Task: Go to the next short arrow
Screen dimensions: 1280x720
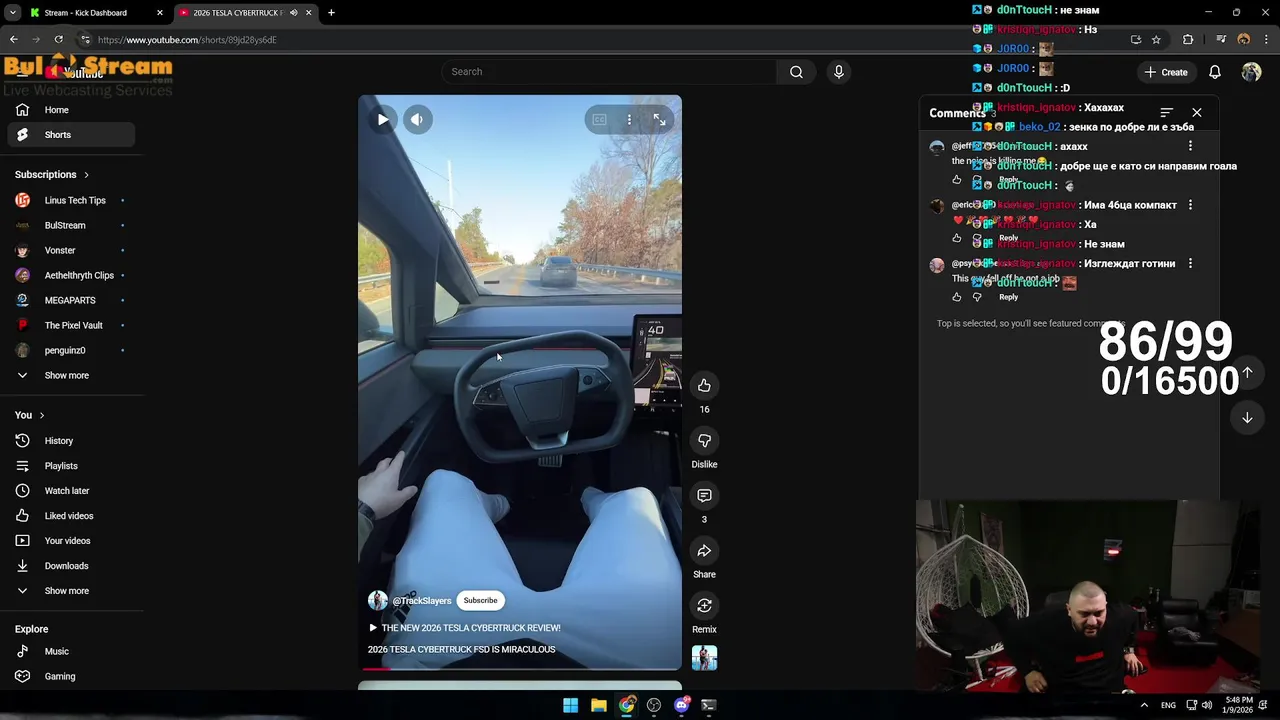Action: point(1247,418)
